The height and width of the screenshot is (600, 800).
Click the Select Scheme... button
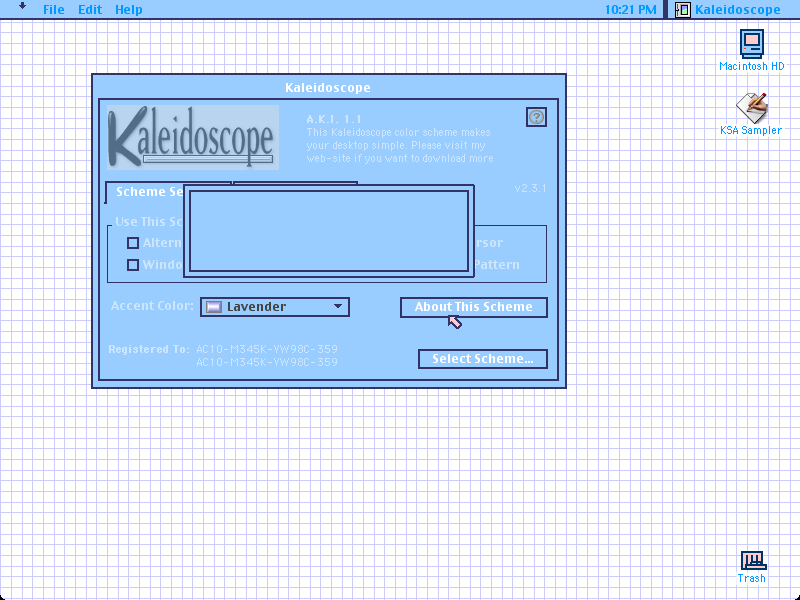(483, 359)
